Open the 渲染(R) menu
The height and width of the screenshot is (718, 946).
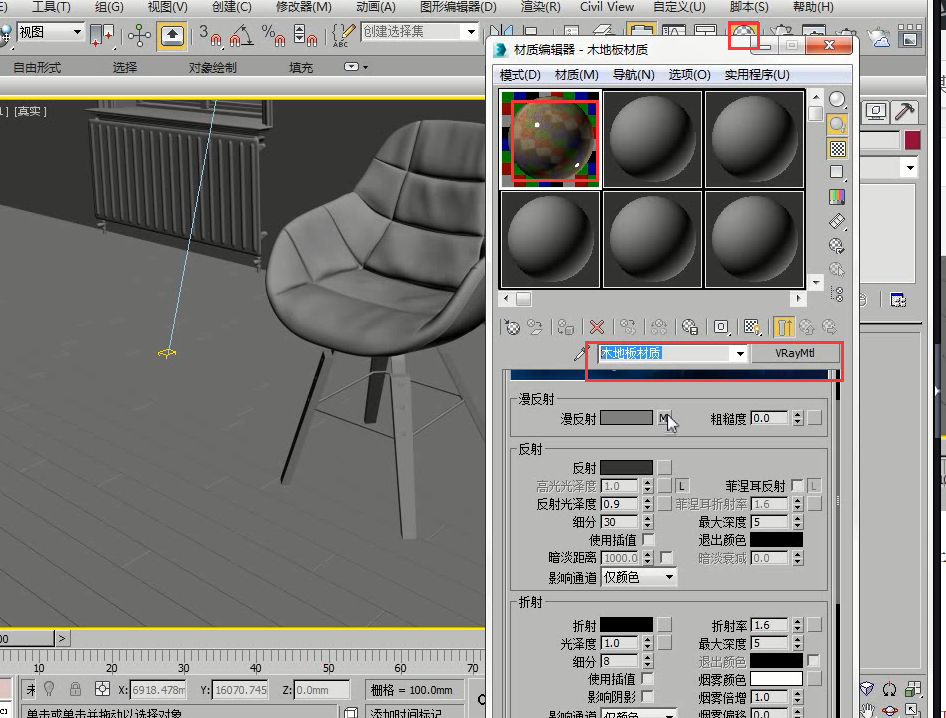click(540, 7)
